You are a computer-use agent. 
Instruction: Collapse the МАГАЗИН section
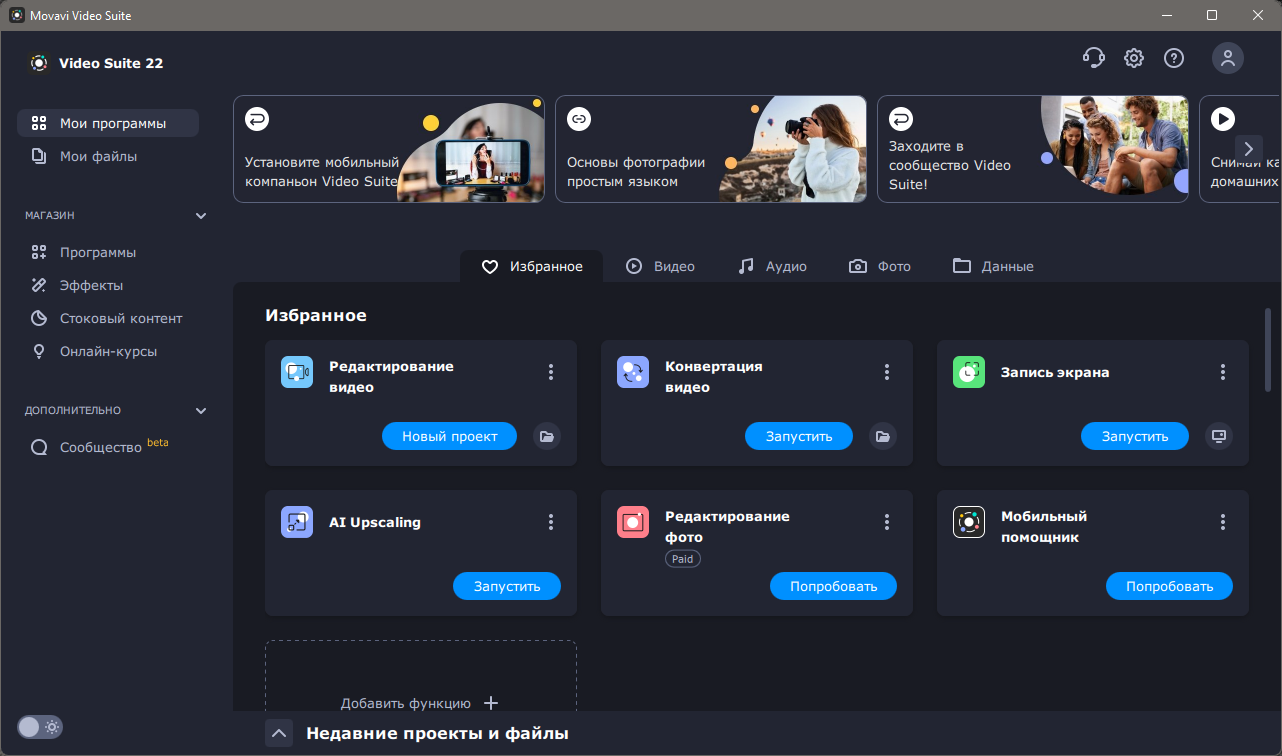201,216
